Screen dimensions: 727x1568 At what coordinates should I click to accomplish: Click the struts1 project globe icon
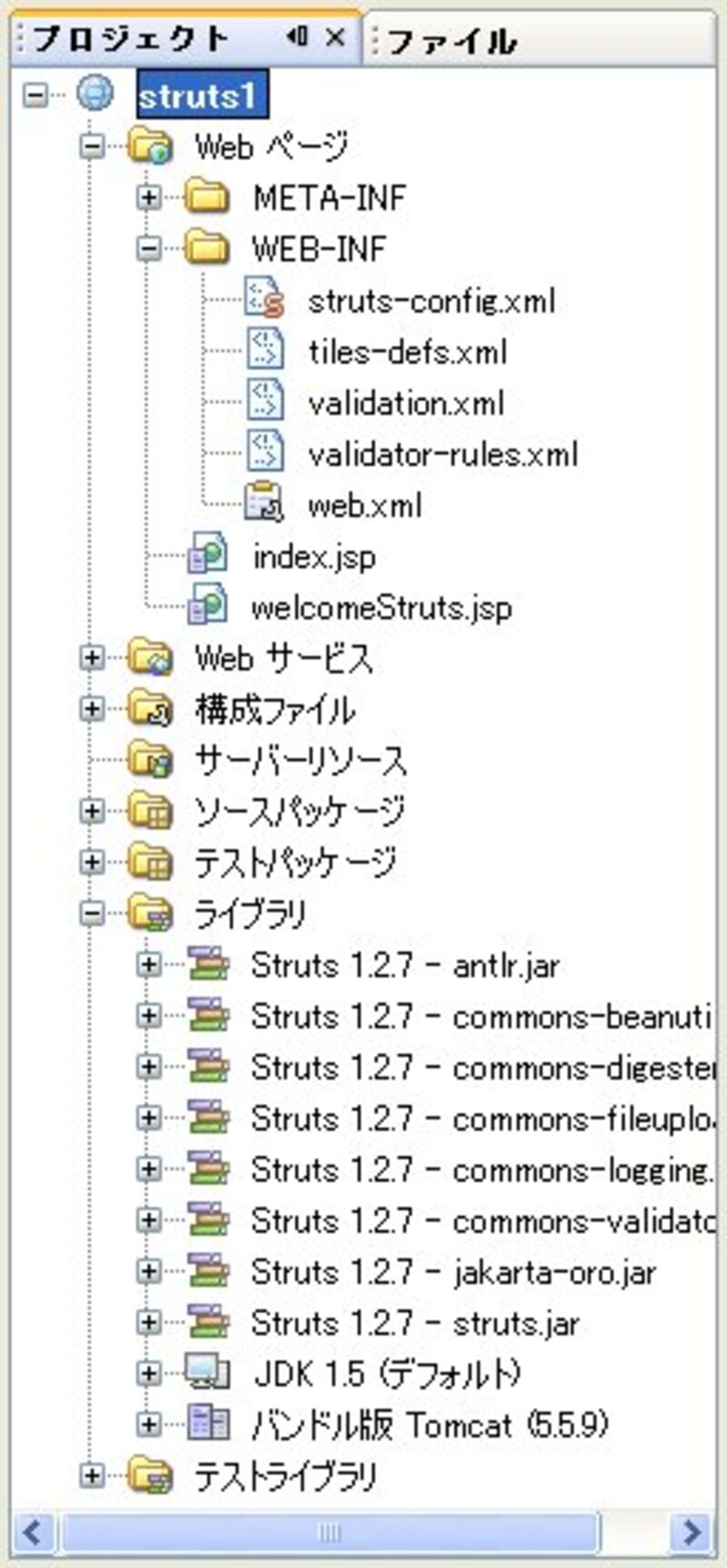click(x=95, y=94)
